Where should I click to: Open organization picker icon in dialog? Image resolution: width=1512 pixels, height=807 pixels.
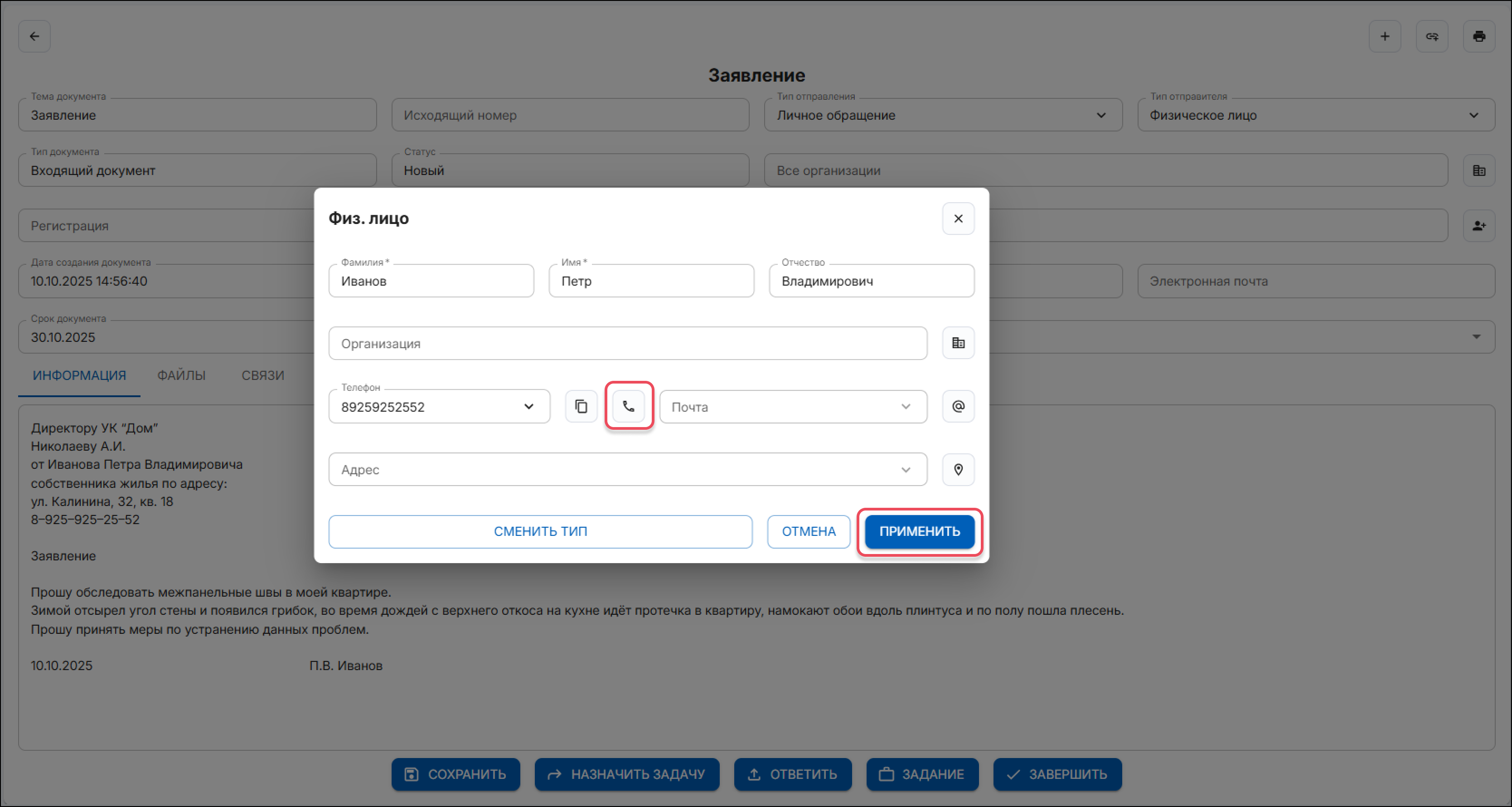tap(958, 343)
